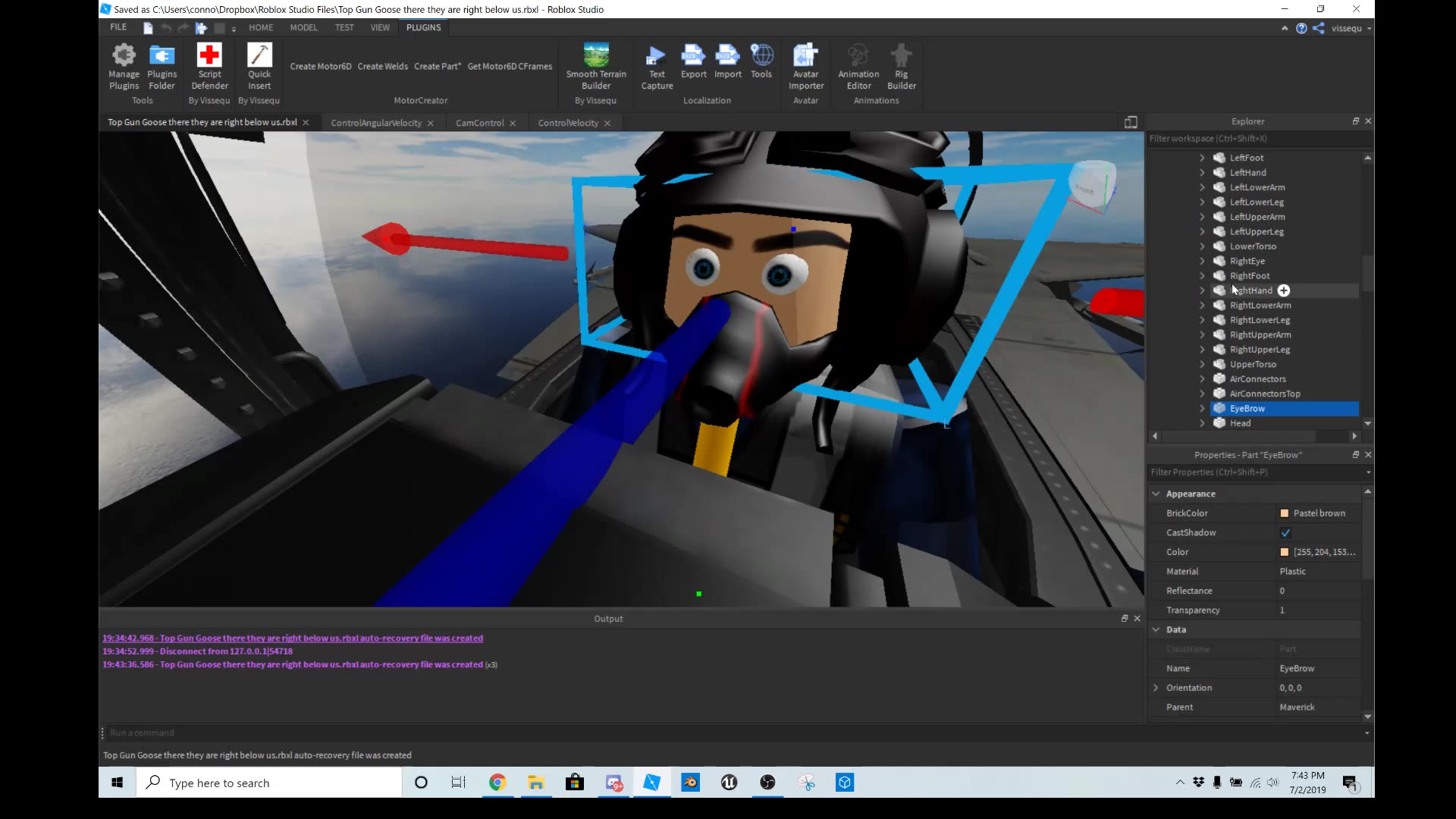Viewport: 1456px width, 819px height.
Task: Switch to the ControlAngularVelocity script tab
Action: (x=377, y=122)
